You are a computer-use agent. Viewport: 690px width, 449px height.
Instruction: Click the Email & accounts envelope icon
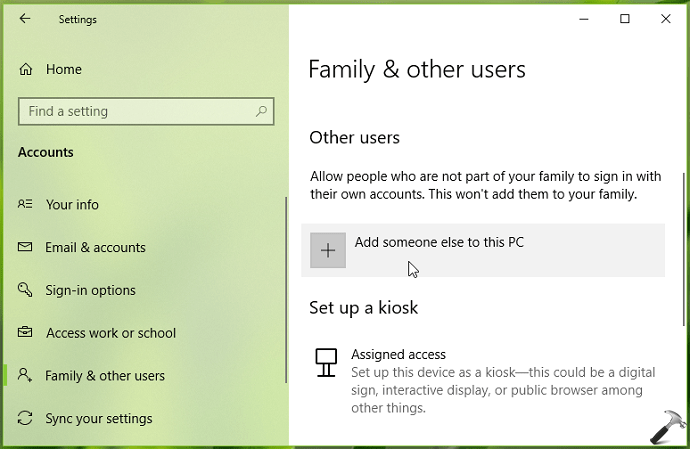pos(26,247)
